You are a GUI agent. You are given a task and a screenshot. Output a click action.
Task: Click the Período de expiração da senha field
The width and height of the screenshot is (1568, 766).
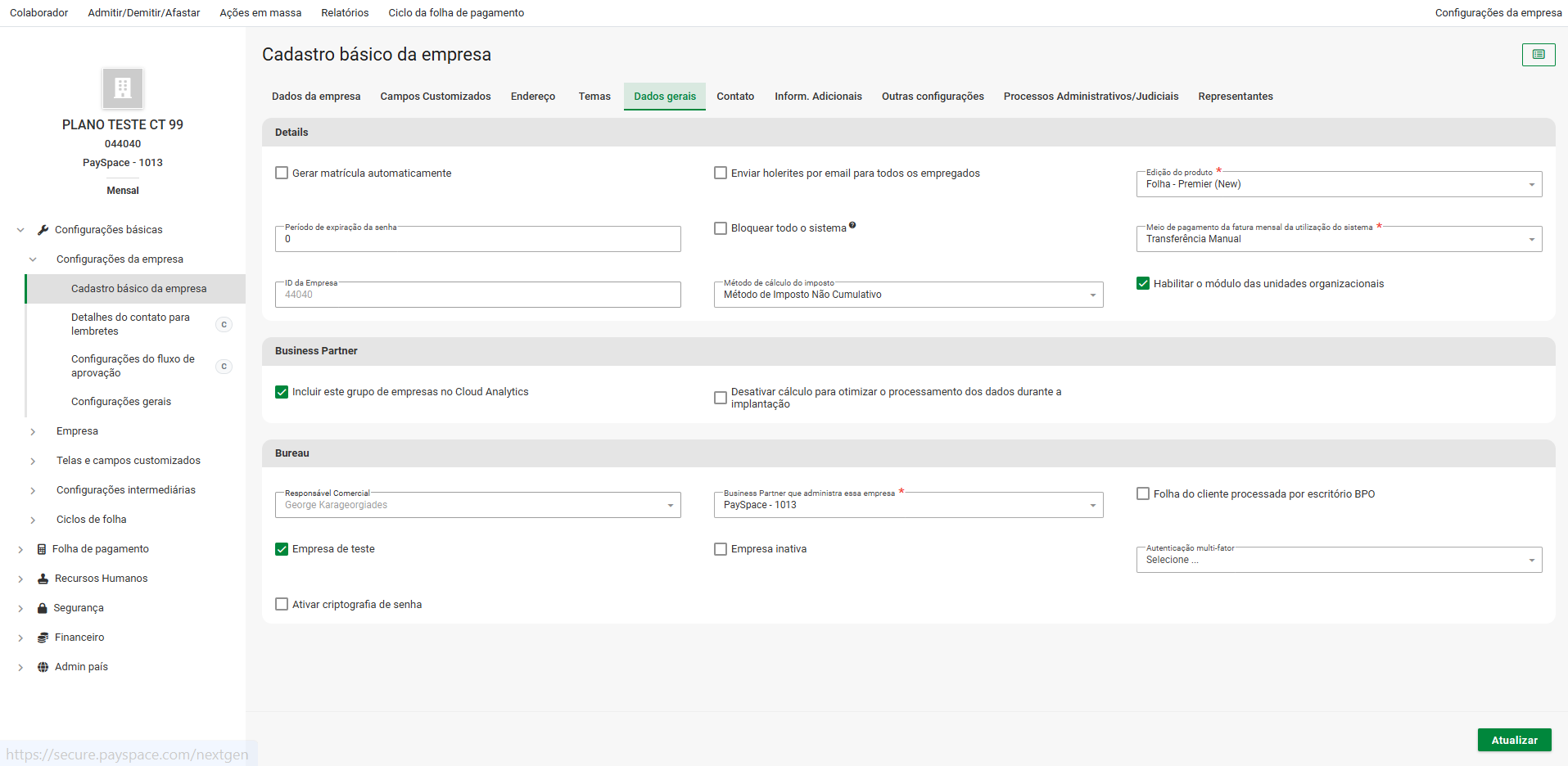click(477, 240)
